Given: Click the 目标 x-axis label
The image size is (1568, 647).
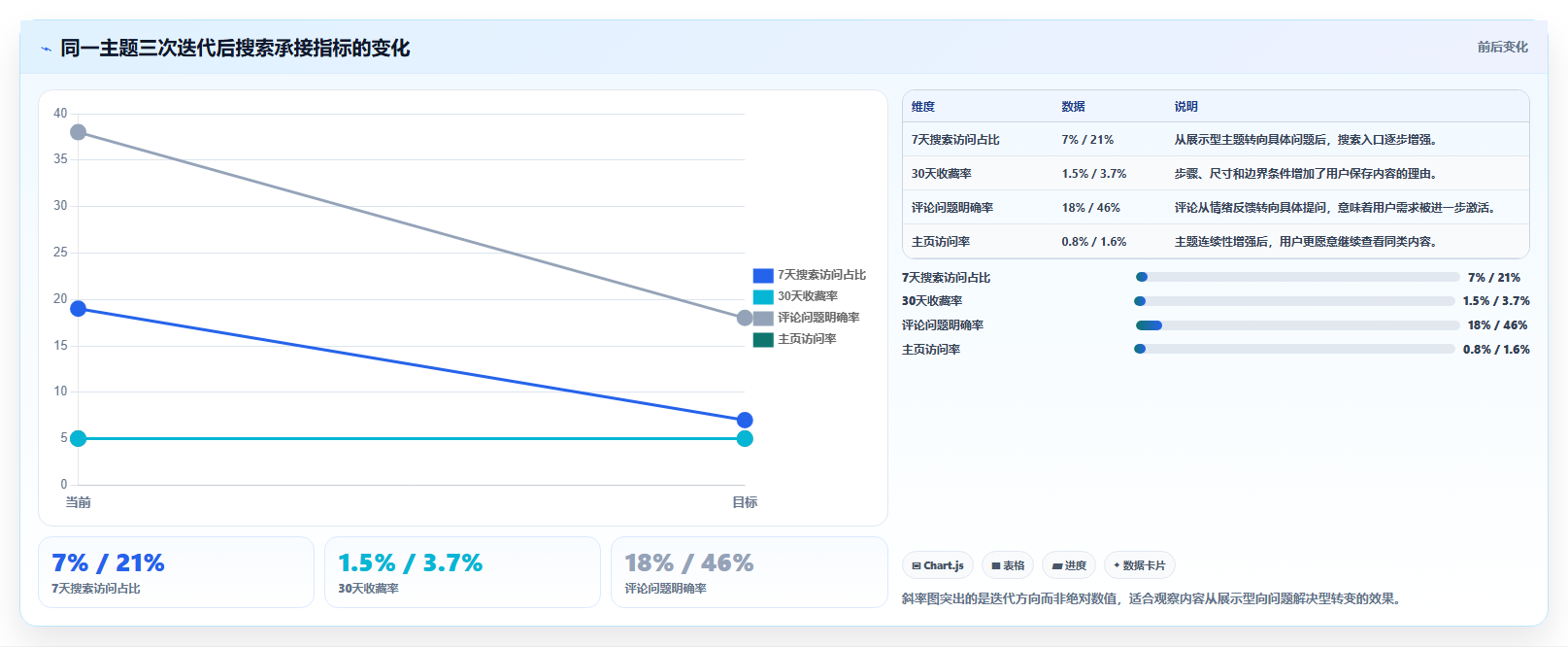Looking at the screenshot, I should click(x=745, y=502).
